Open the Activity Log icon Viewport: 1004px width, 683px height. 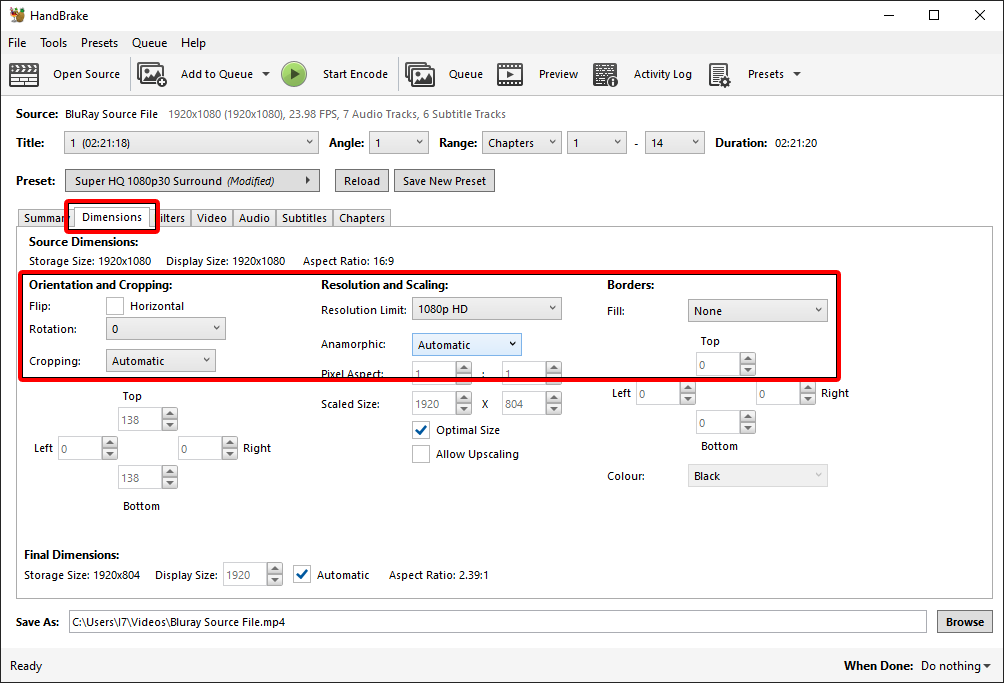pos(605,74)
